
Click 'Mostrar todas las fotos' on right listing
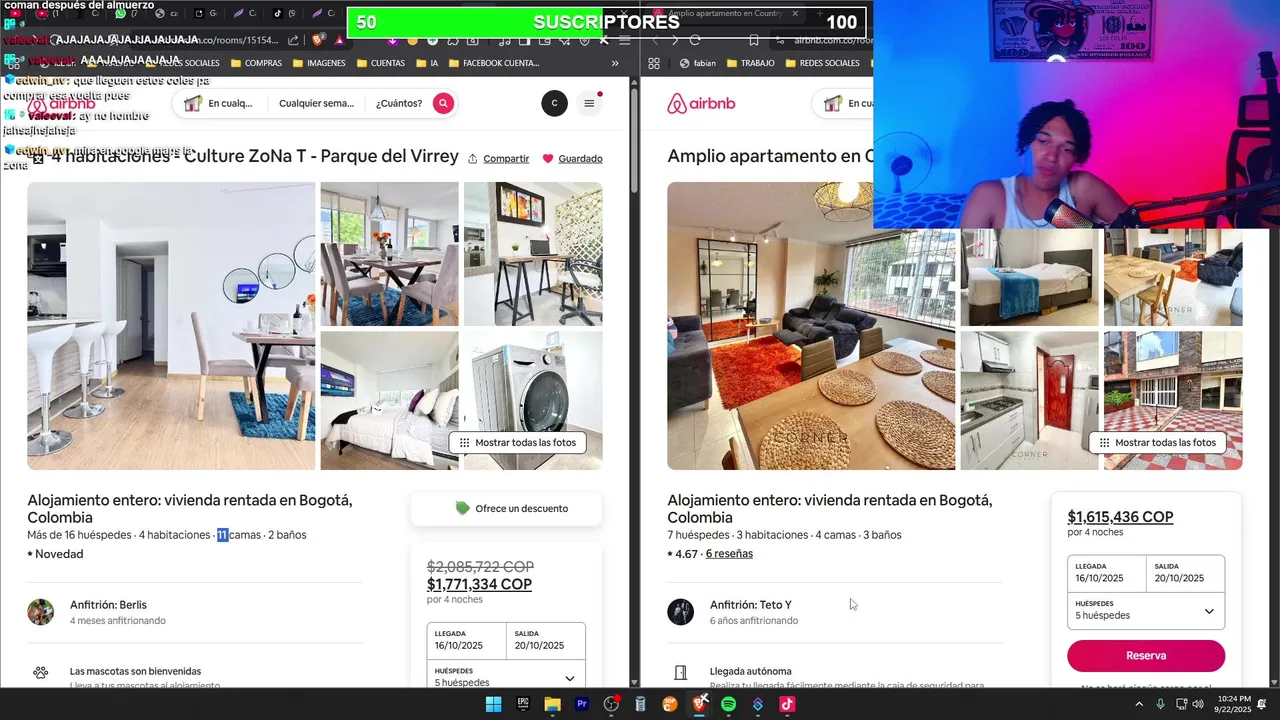point(1158,443)
